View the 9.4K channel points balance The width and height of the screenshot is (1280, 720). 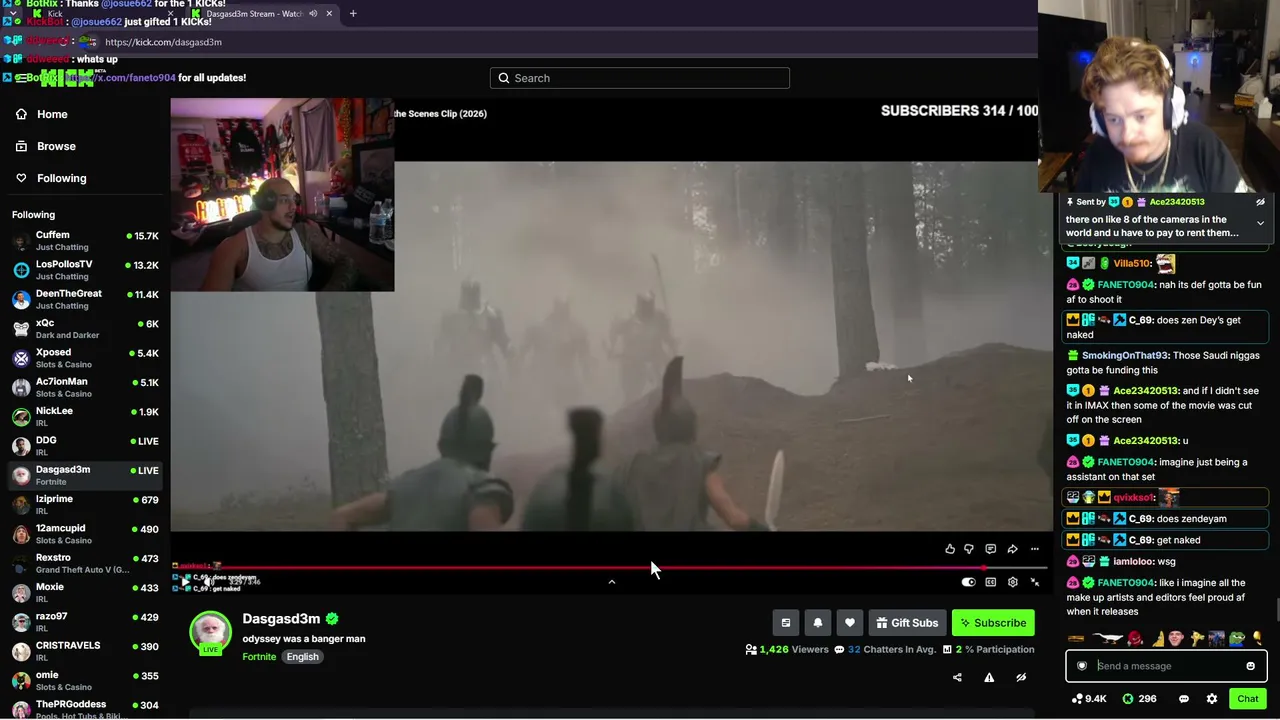(x=1089, y=699)
